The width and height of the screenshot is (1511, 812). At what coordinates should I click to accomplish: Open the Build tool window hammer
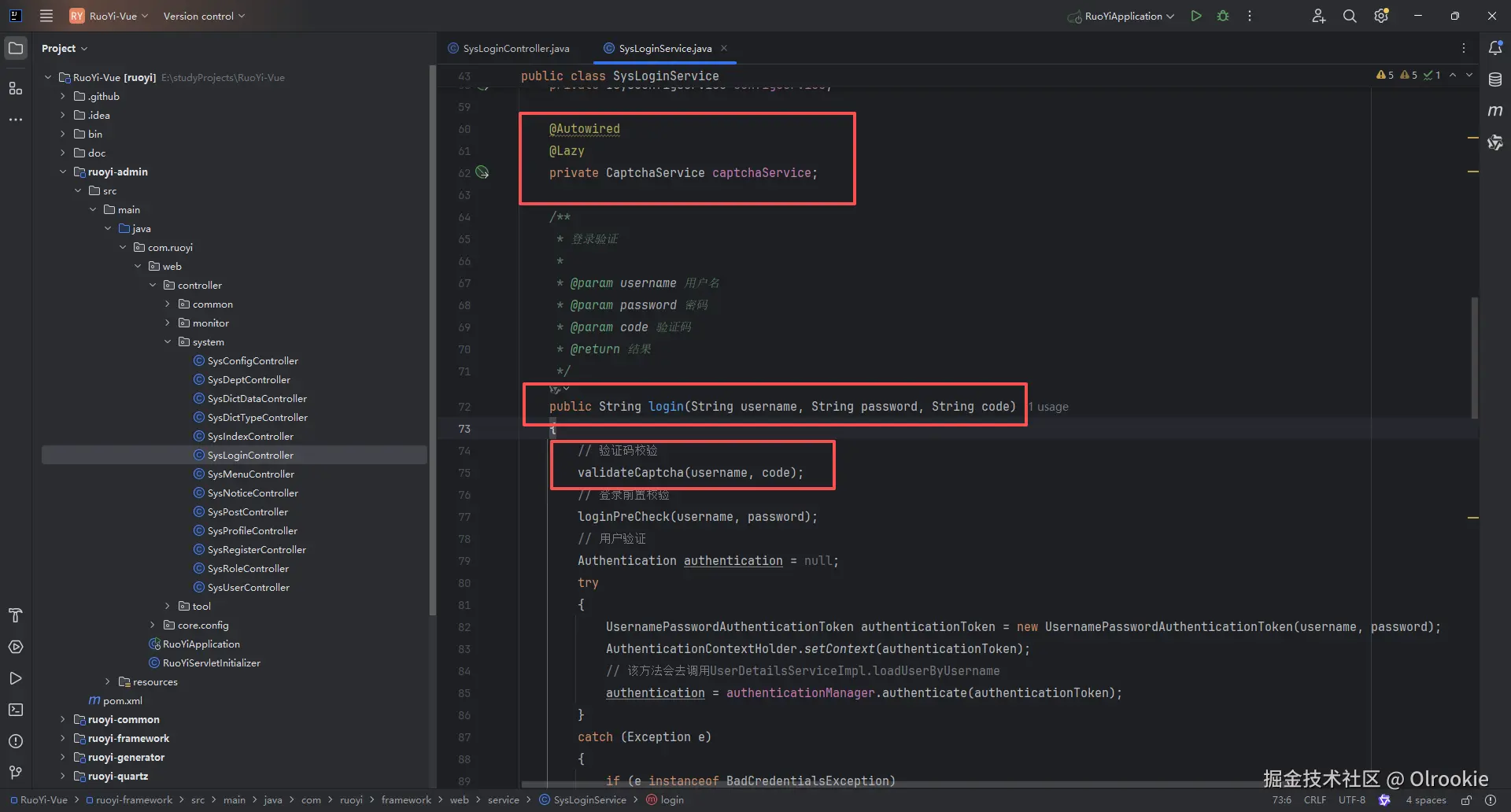[16, 615]
